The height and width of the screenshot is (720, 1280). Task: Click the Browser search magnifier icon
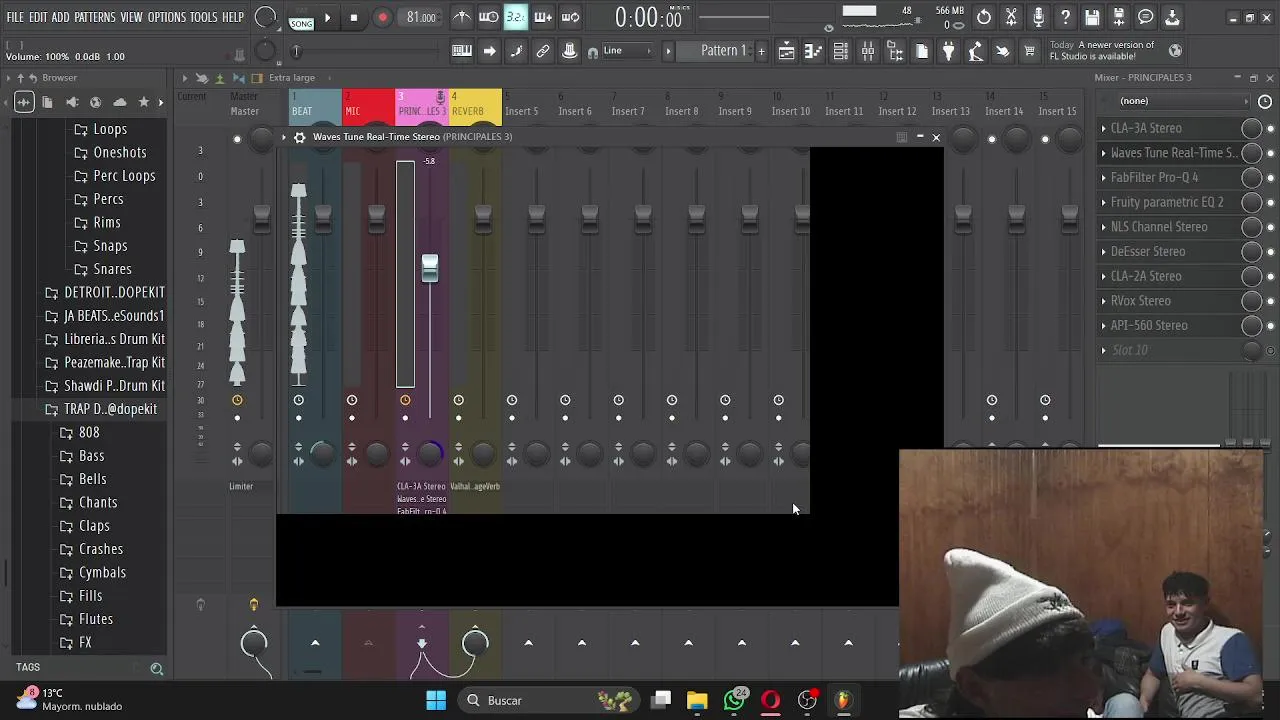[x=156, y=668]
